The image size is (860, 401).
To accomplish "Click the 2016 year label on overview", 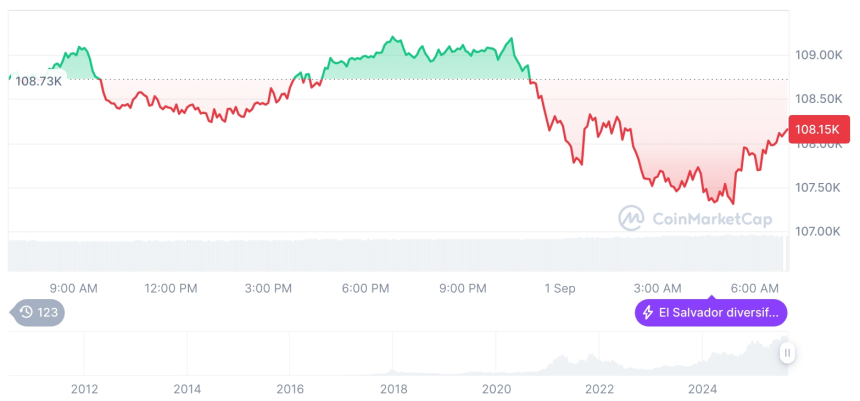I will click(290, 388).
